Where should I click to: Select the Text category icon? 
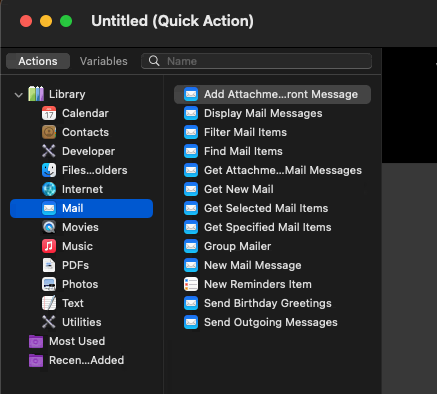49,303
